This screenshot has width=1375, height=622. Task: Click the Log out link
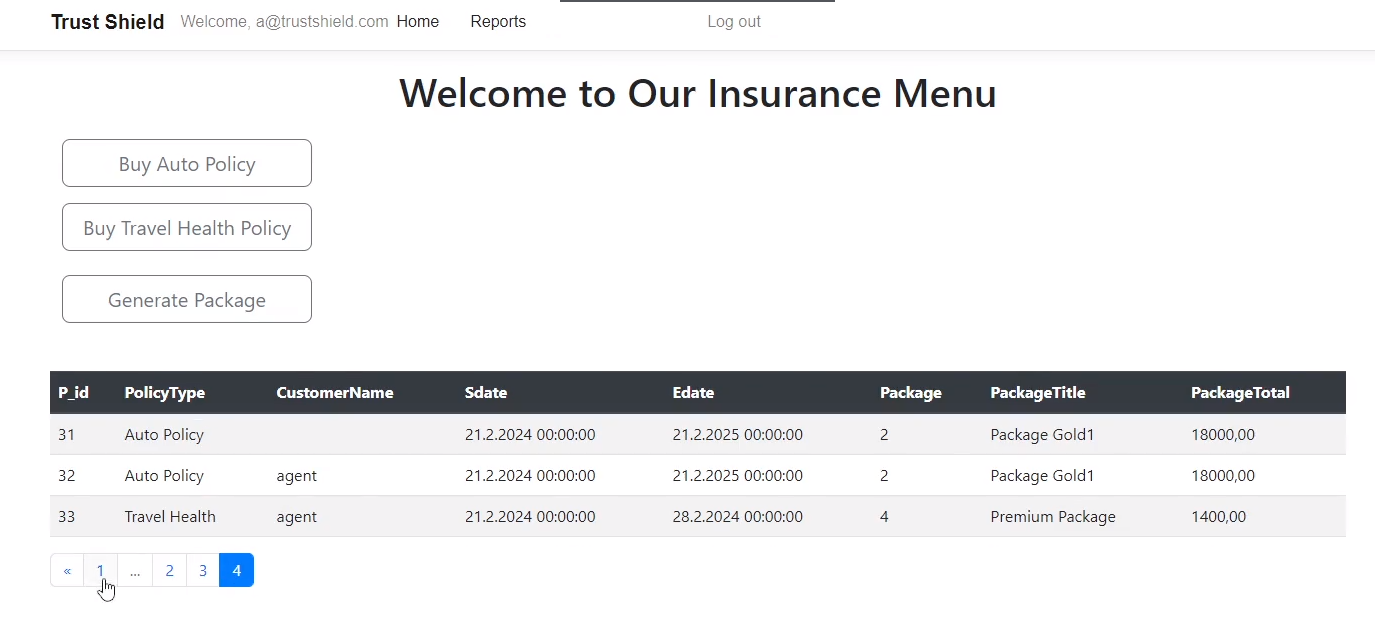coord(733,22)
